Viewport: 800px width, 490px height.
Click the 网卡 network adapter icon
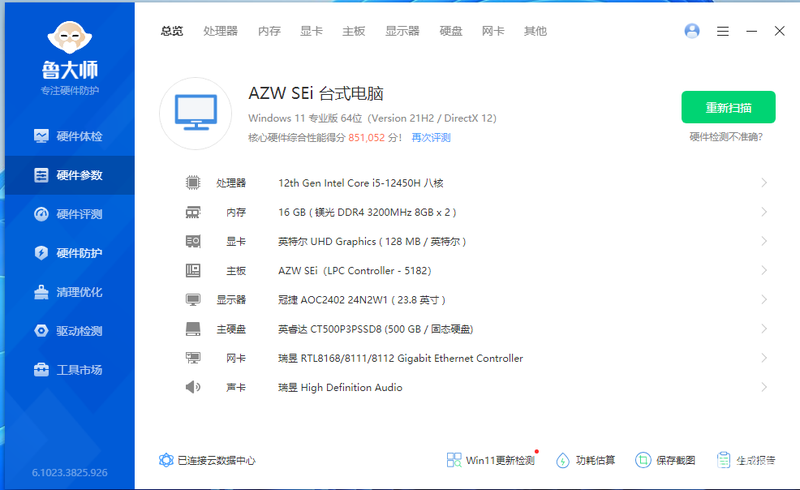pos(193,358)
